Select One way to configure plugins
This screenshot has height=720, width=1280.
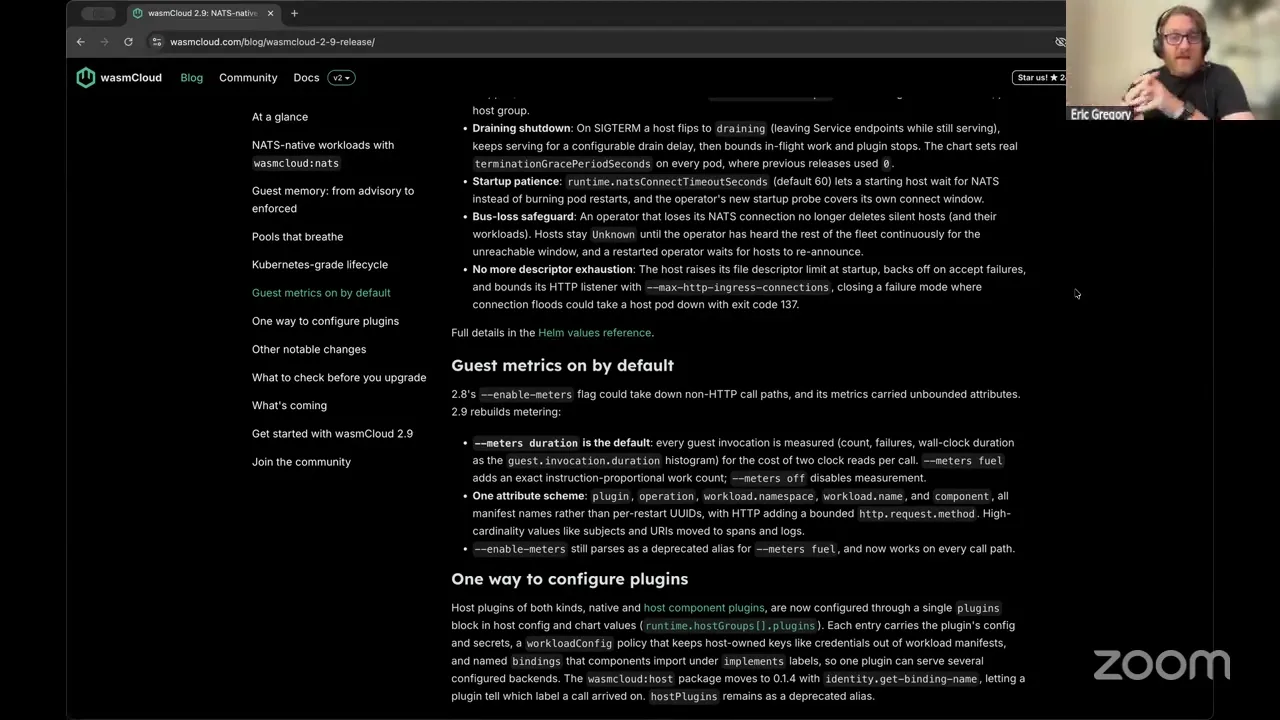(325, 321)
